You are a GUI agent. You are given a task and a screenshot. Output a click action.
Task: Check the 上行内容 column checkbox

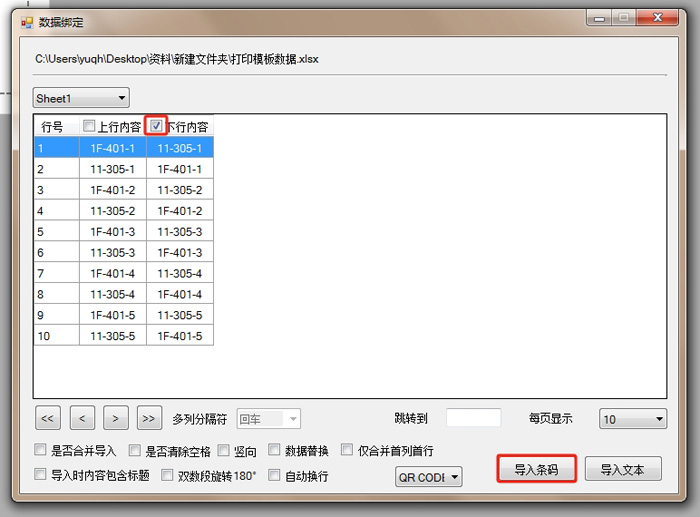point(89,126)
